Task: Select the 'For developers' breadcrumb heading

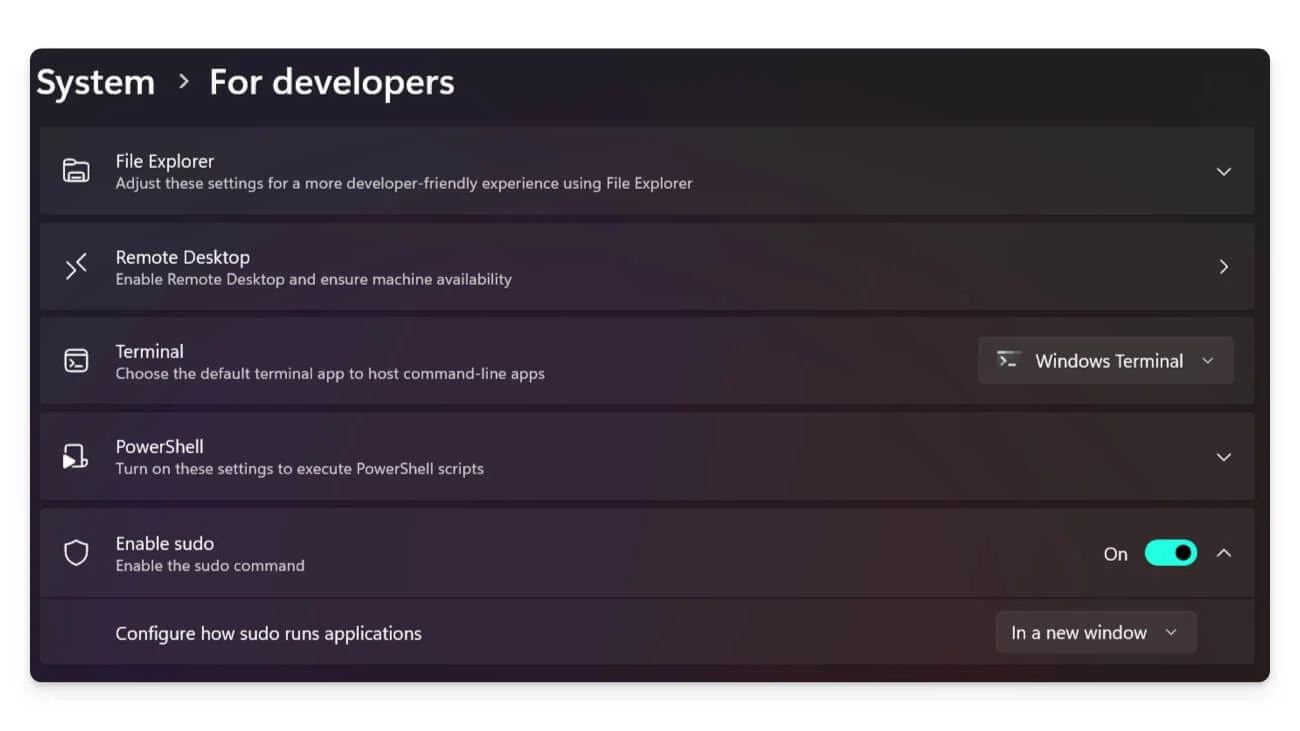Action: pos(331,82)
